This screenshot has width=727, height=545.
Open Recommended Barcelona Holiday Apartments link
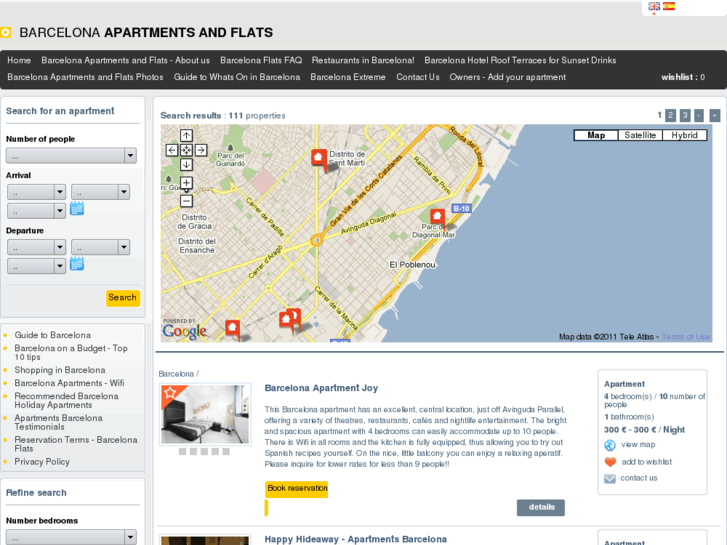pyautogui.click(x=66, y=400)
